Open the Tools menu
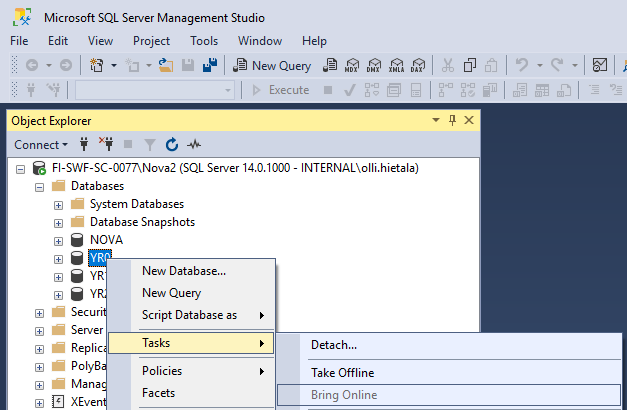 coord(204,41)
